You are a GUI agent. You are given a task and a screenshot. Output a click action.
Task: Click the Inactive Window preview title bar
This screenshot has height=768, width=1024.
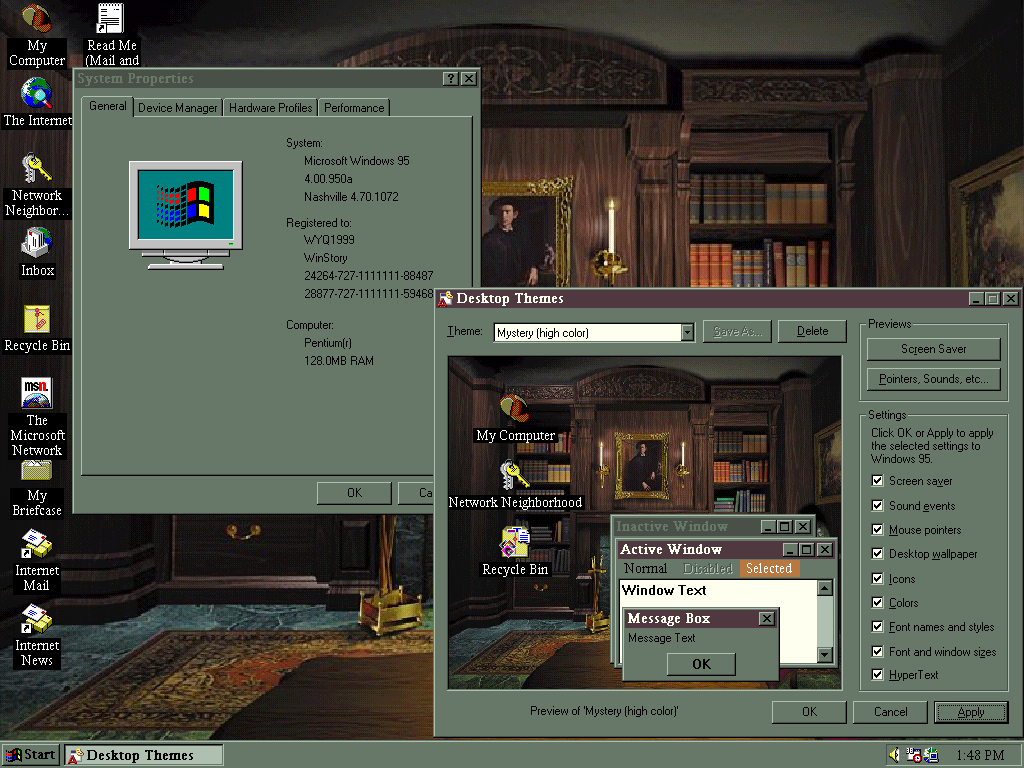pos(712,526)
